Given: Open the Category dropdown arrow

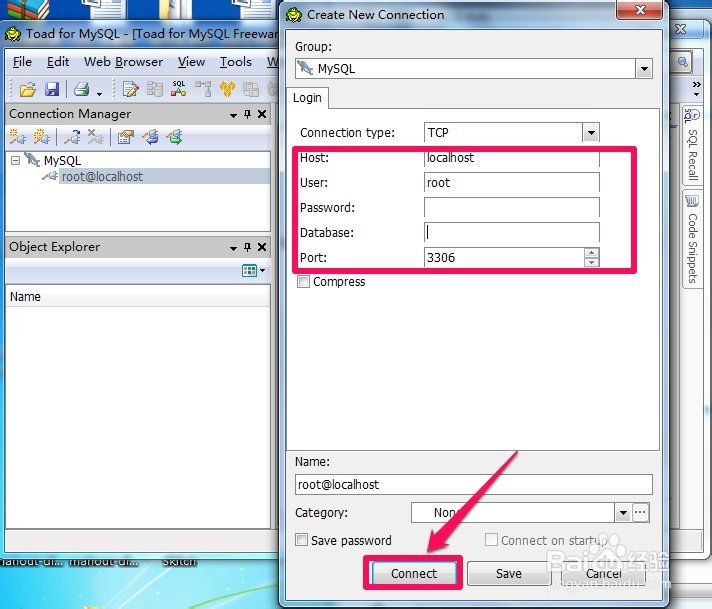Looking at the screenshot, I should pyautogui.click(x=623, y=513).
